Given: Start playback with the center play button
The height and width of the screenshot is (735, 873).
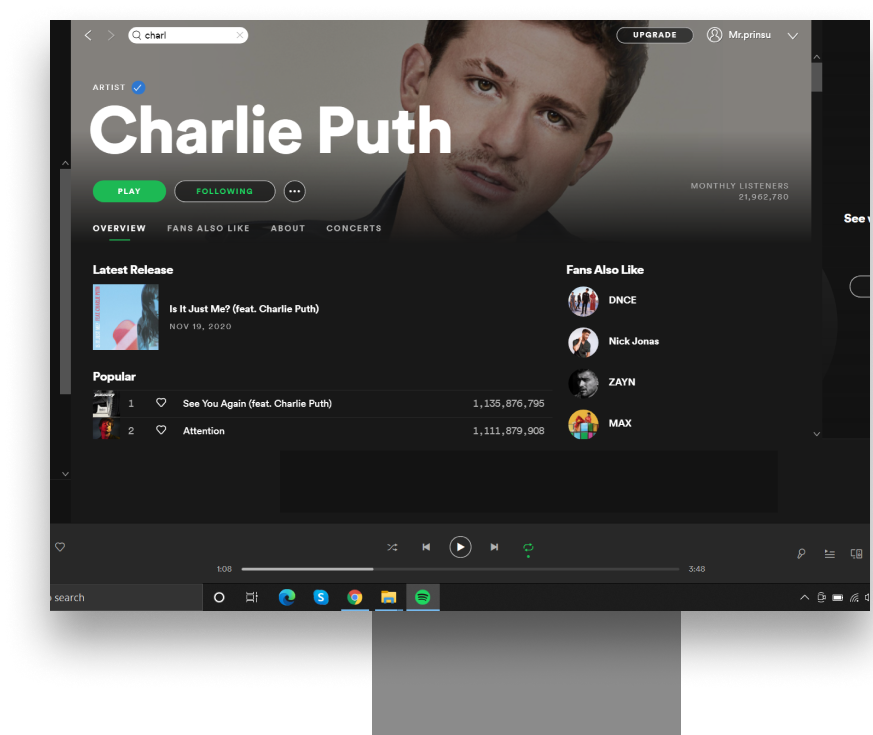Looking at the screenshot, I should 460,547.
